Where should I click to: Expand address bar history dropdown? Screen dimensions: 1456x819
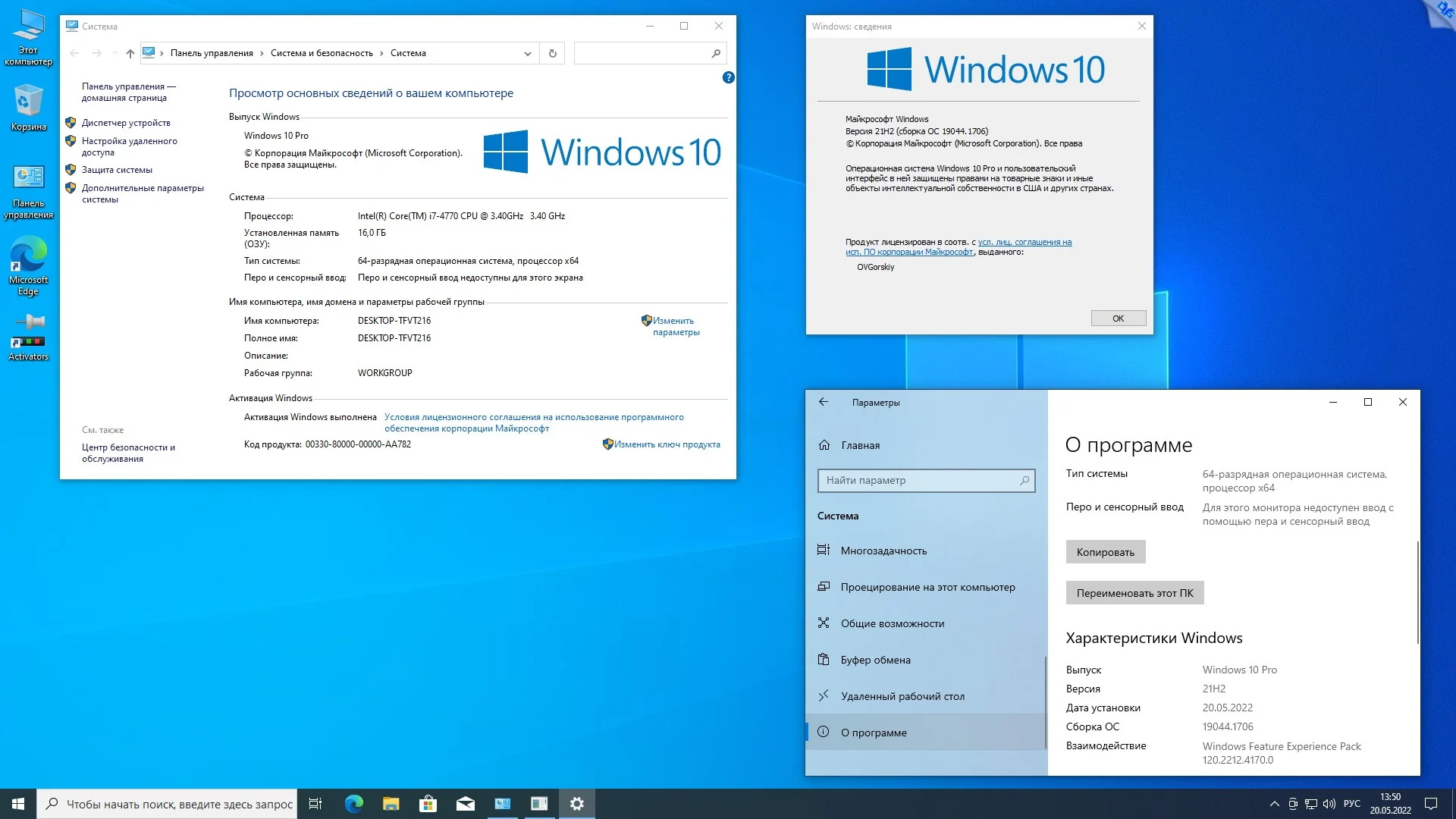click(x=527, y=53)
